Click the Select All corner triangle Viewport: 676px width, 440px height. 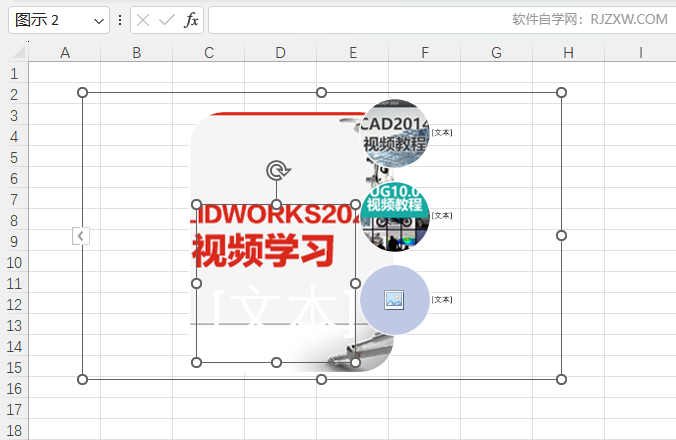click(19, 52)
